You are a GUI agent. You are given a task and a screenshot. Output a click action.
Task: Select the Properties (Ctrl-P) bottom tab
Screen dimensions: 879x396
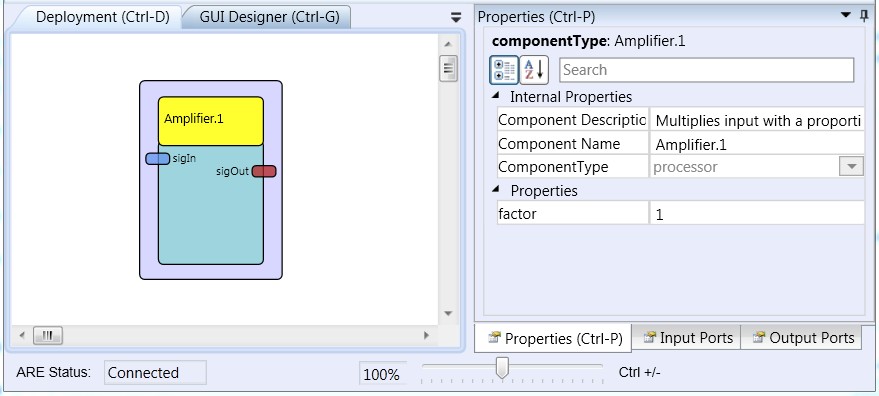(x=553, y=338)
